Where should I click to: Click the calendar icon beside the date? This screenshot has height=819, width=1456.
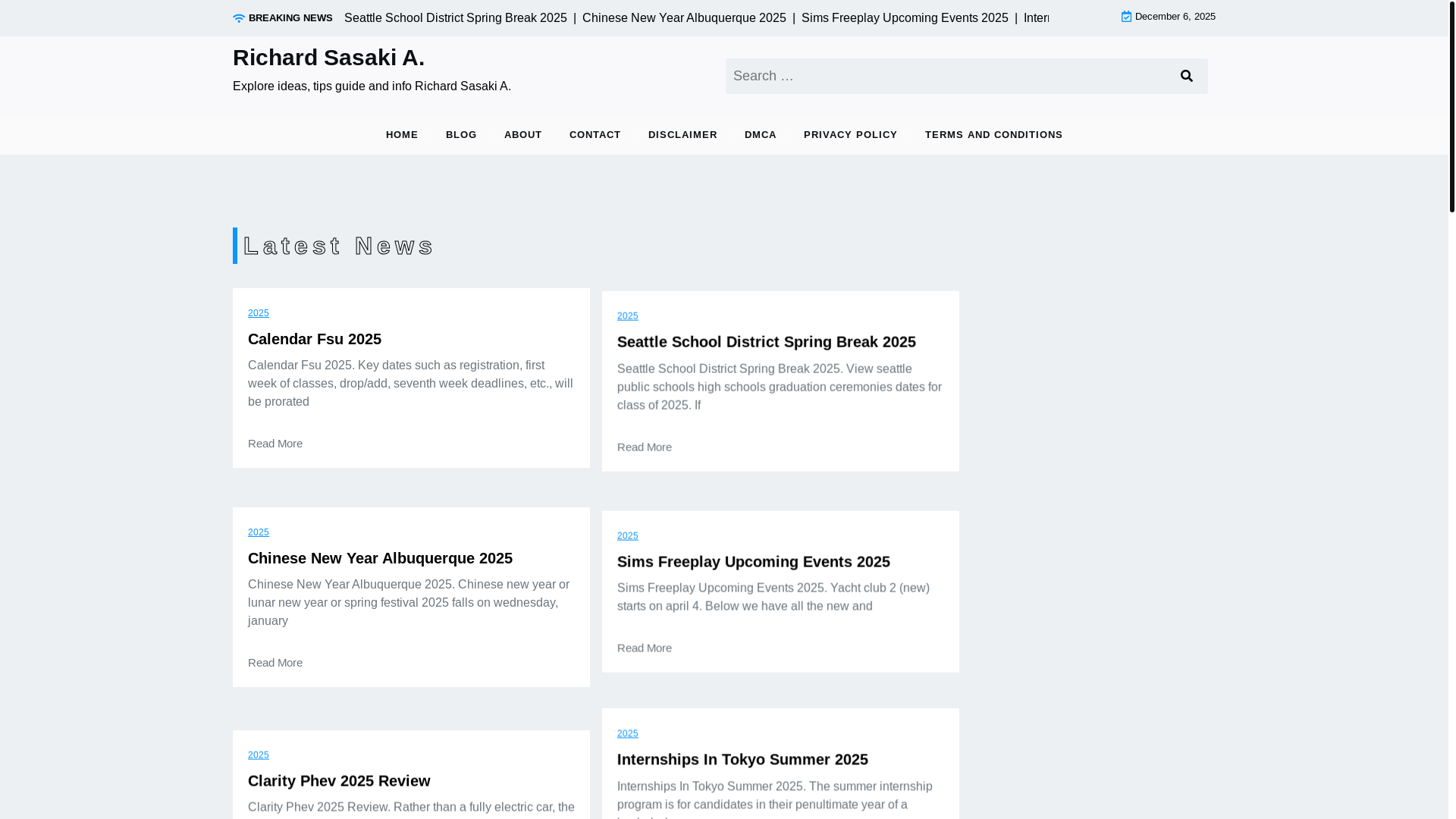pyautogui.click(x=1127, y=17)
